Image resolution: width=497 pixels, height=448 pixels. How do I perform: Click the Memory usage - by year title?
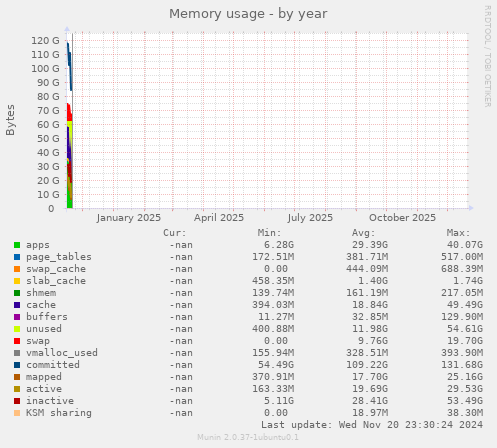[x=248, y=14]
